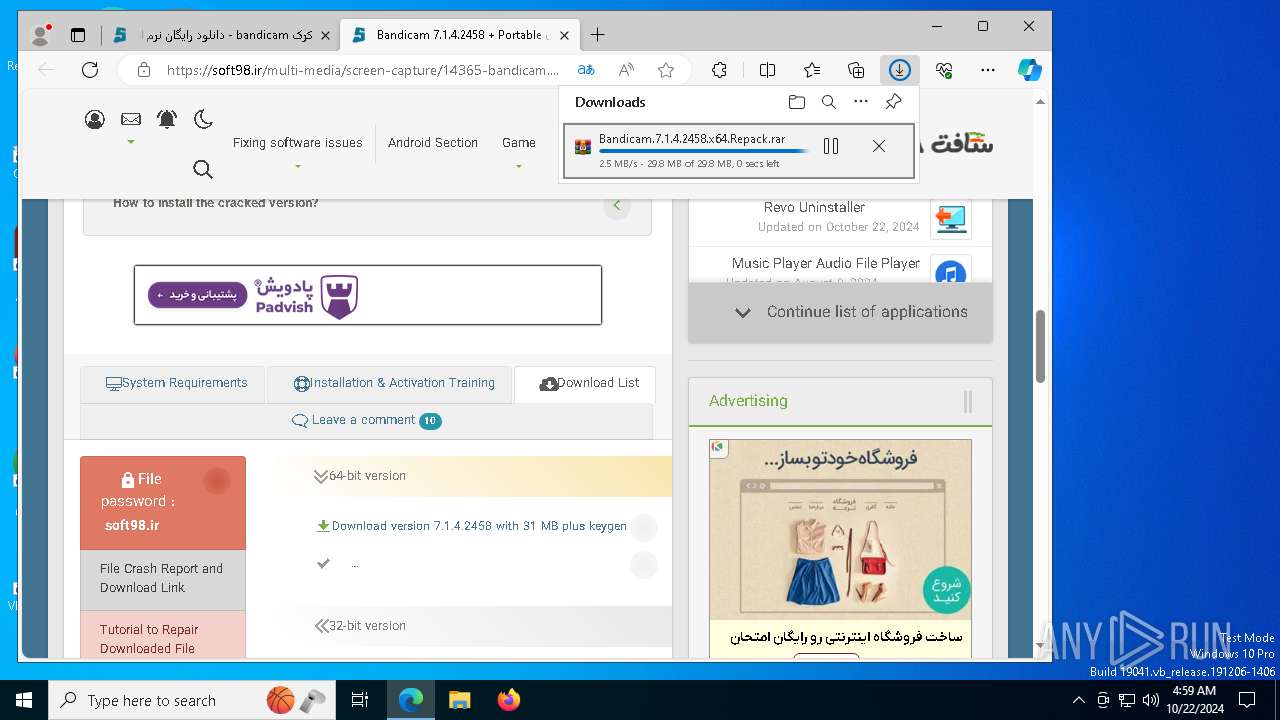This screenshot has width=1280, height=720.
Task: Toggle dark mode moon icon
Action: (x=203, y=120)
